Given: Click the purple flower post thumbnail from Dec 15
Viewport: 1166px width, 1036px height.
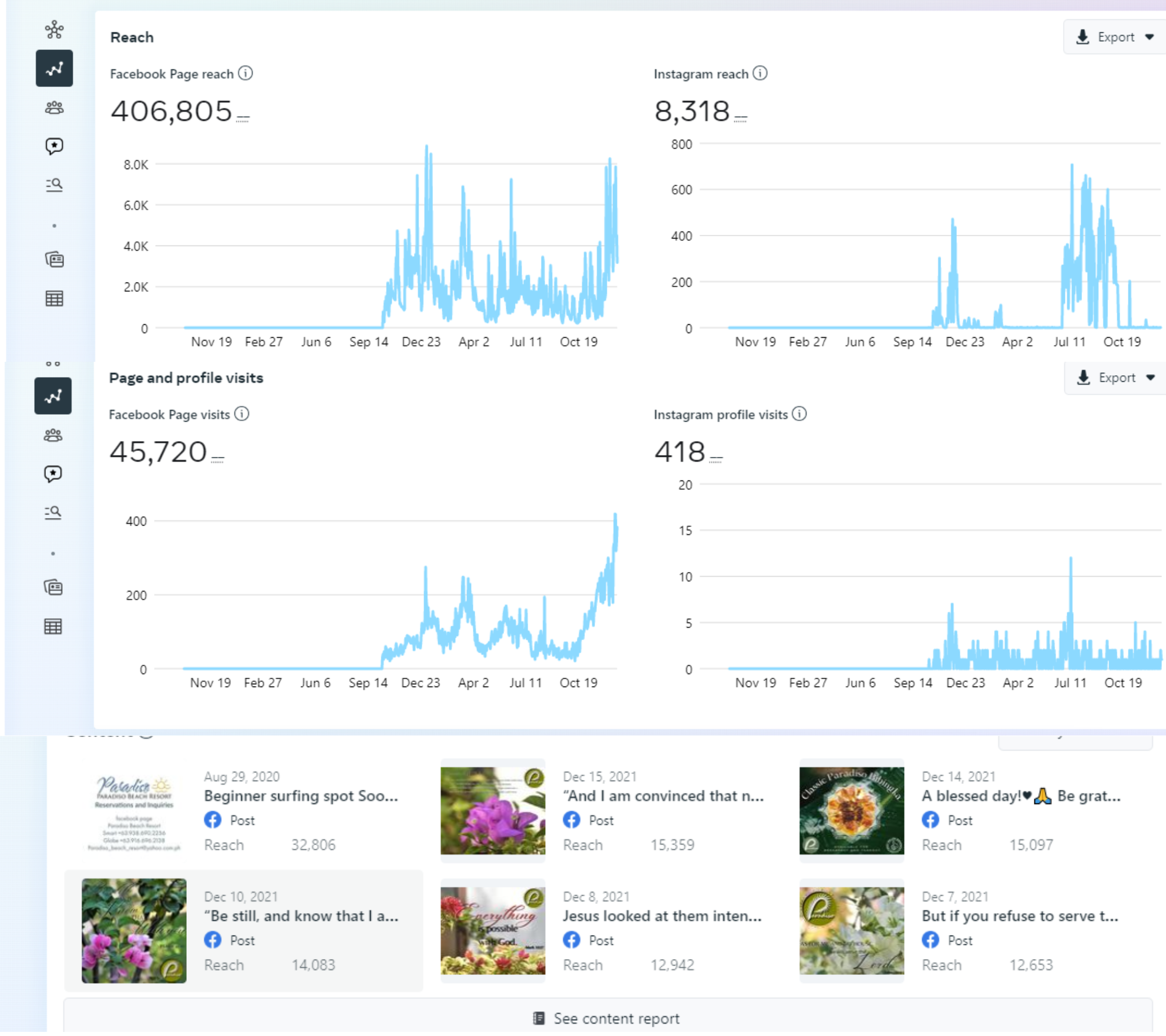Looking at the screenshot, I should coord(493,810).
